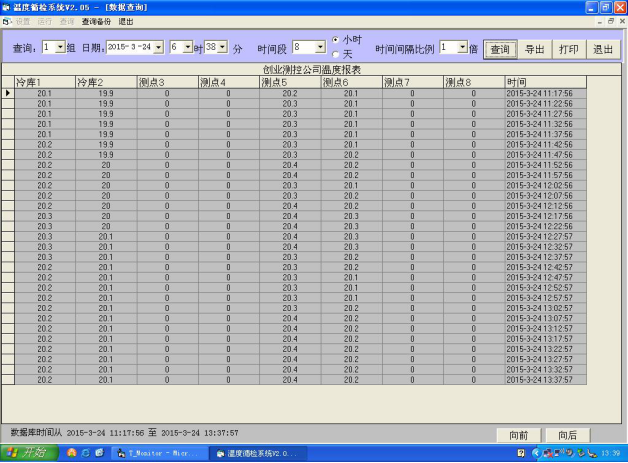Open the disabled 运行 menu
The width and height of the screenshot is (628, 463).
point(45,22)
